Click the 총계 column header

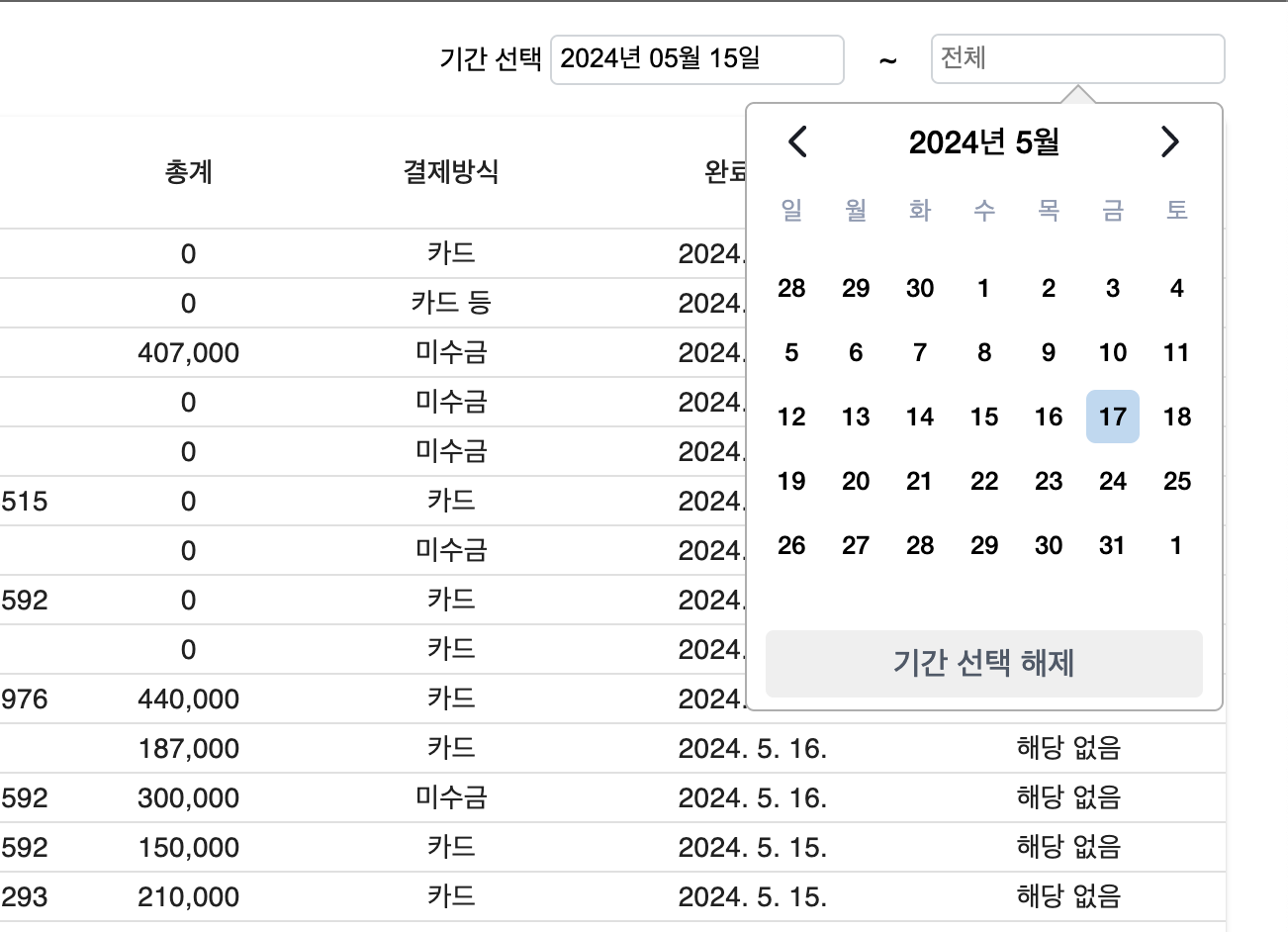coord(188,172)
